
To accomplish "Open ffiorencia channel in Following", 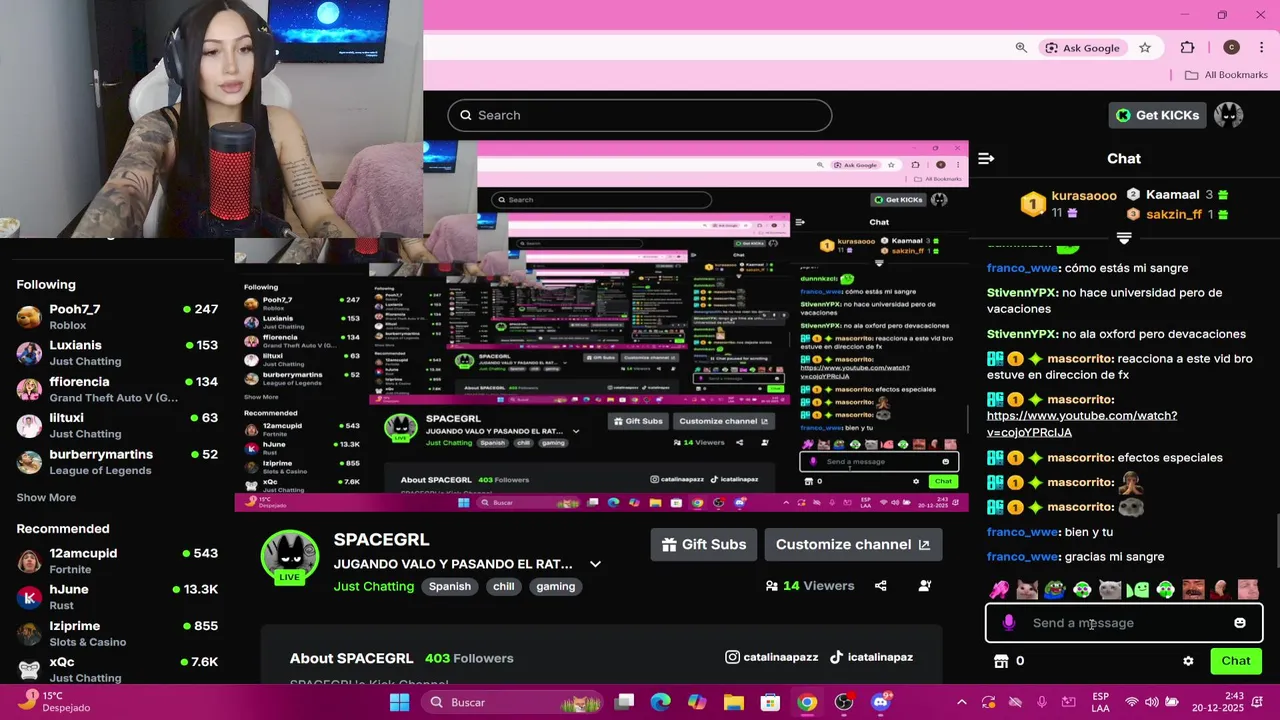I will click(x=117, y=389).
